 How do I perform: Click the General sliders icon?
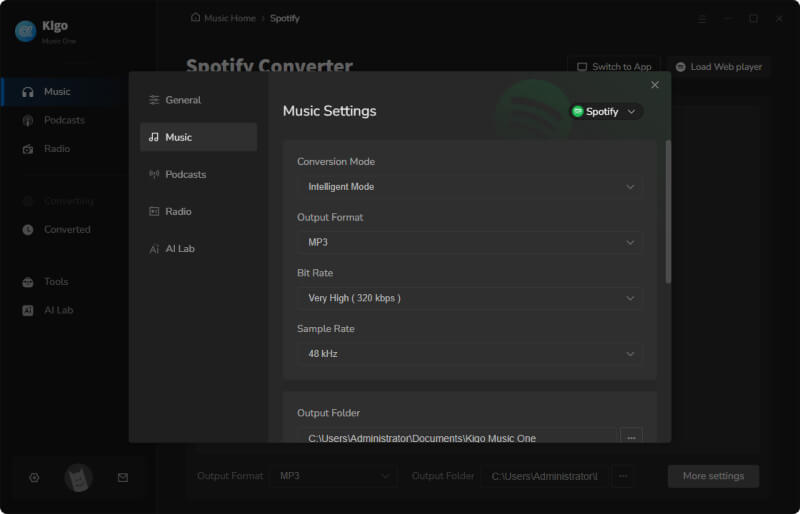[x=154, y=100]
